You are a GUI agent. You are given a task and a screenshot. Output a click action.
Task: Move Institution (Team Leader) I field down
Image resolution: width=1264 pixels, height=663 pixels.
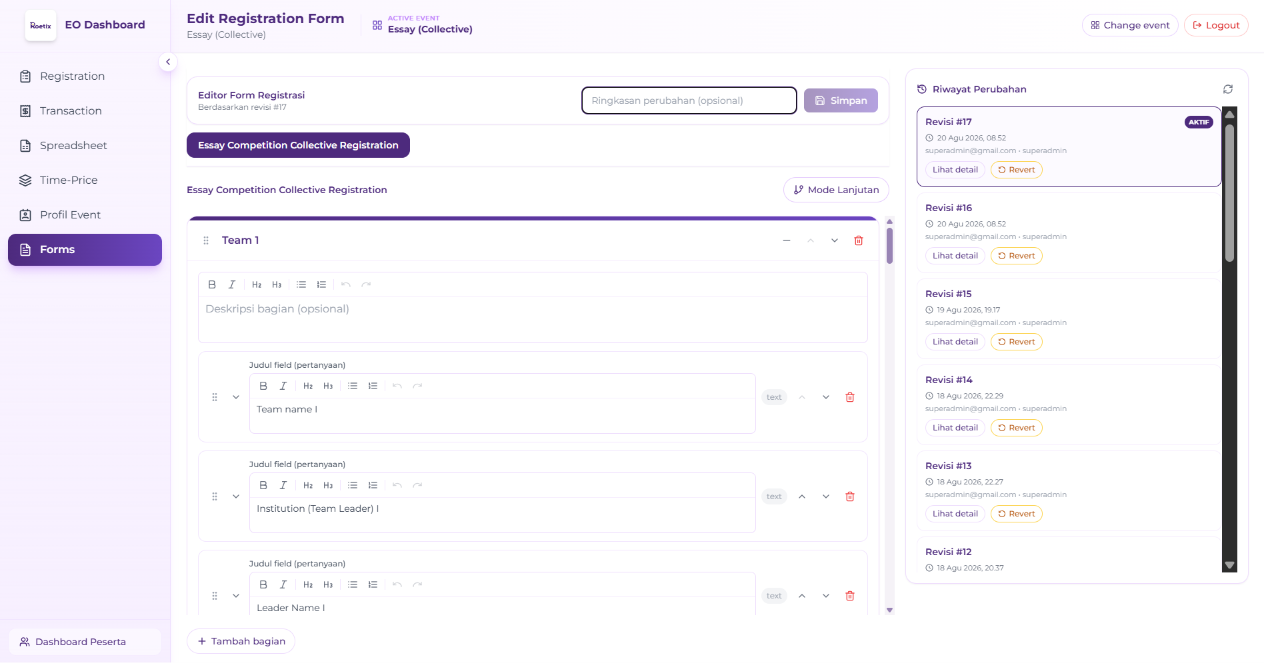point(826,496)
